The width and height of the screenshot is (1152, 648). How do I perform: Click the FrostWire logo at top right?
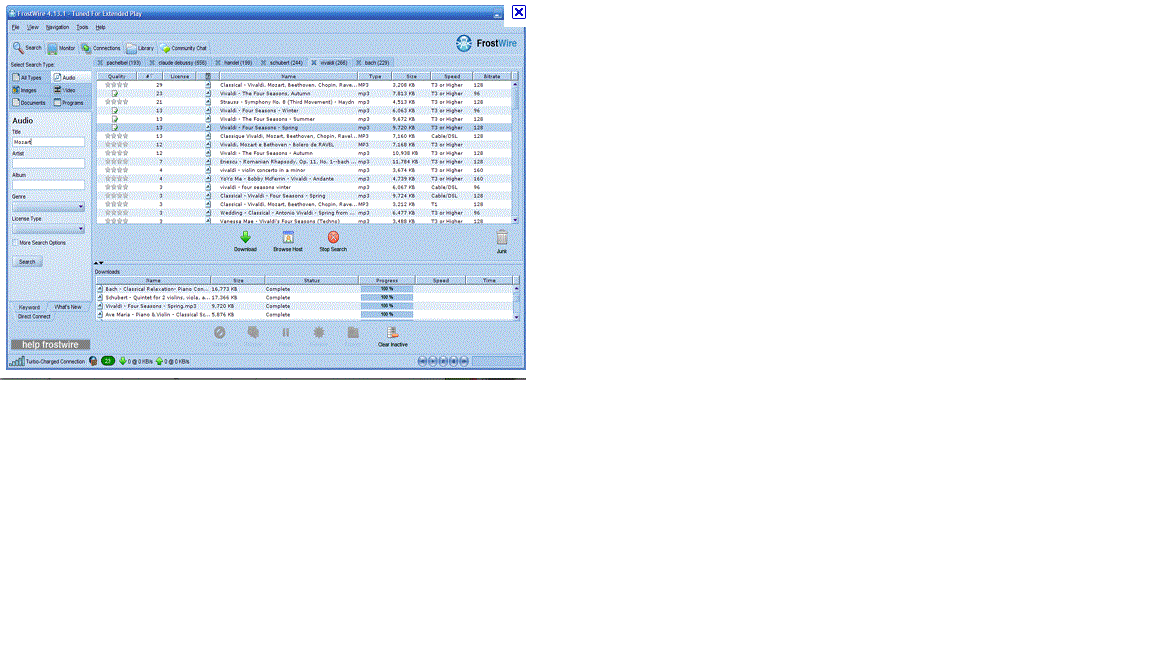(486, 43)
